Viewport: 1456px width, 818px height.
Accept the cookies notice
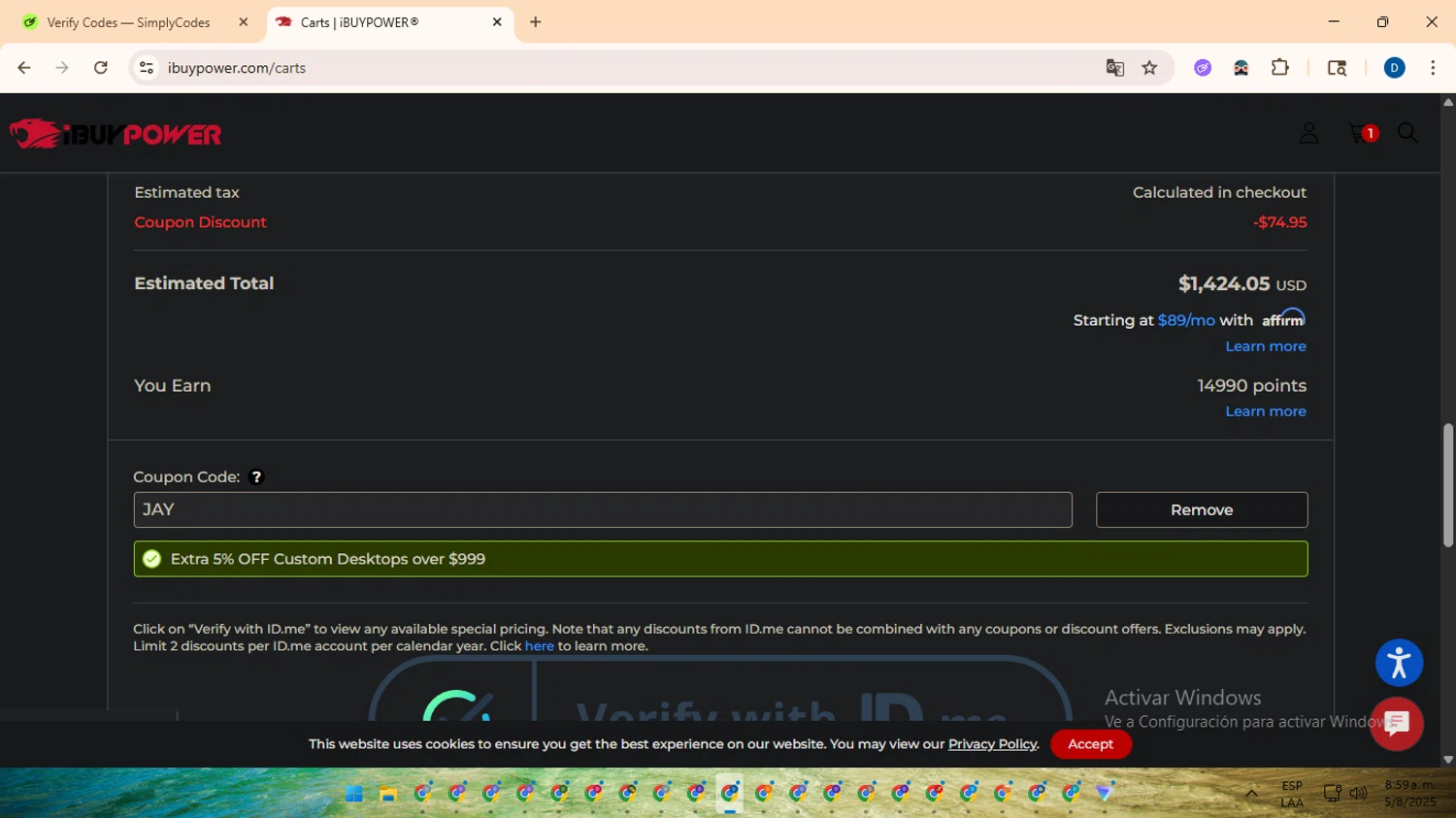[x=1090, y=744]
